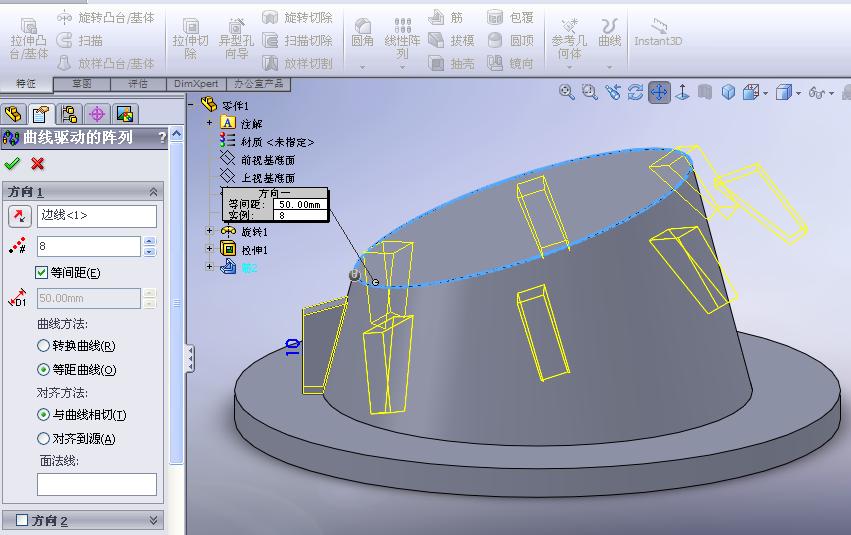Open the 曲线 curves tool
Screen dimensions: 851x535
pyautogui.click(x=609, y=33)
